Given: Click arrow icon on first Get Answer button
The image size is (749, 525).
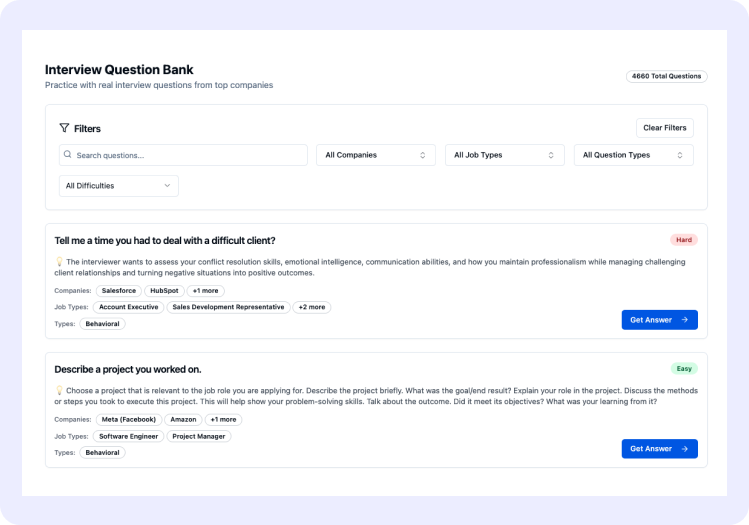Looking at the screenshot, I should point(685,320).
